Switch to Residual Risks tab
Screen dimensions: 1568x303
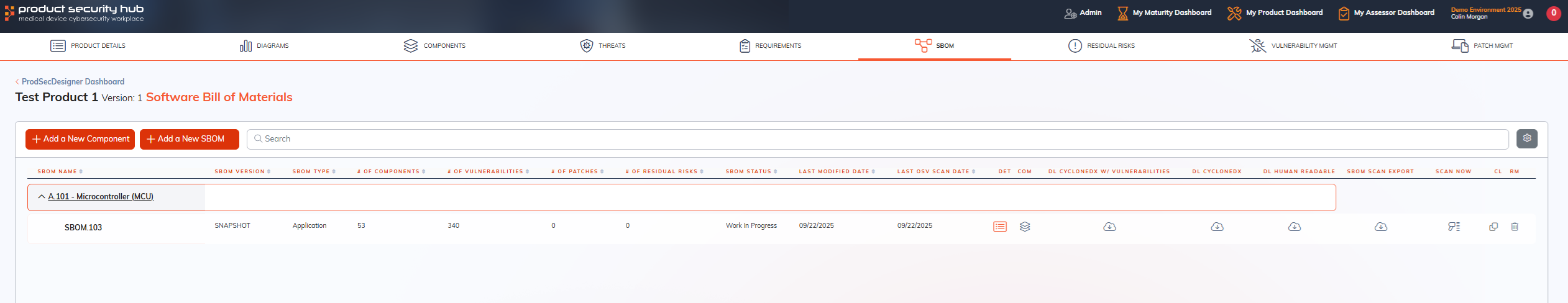1101,46
